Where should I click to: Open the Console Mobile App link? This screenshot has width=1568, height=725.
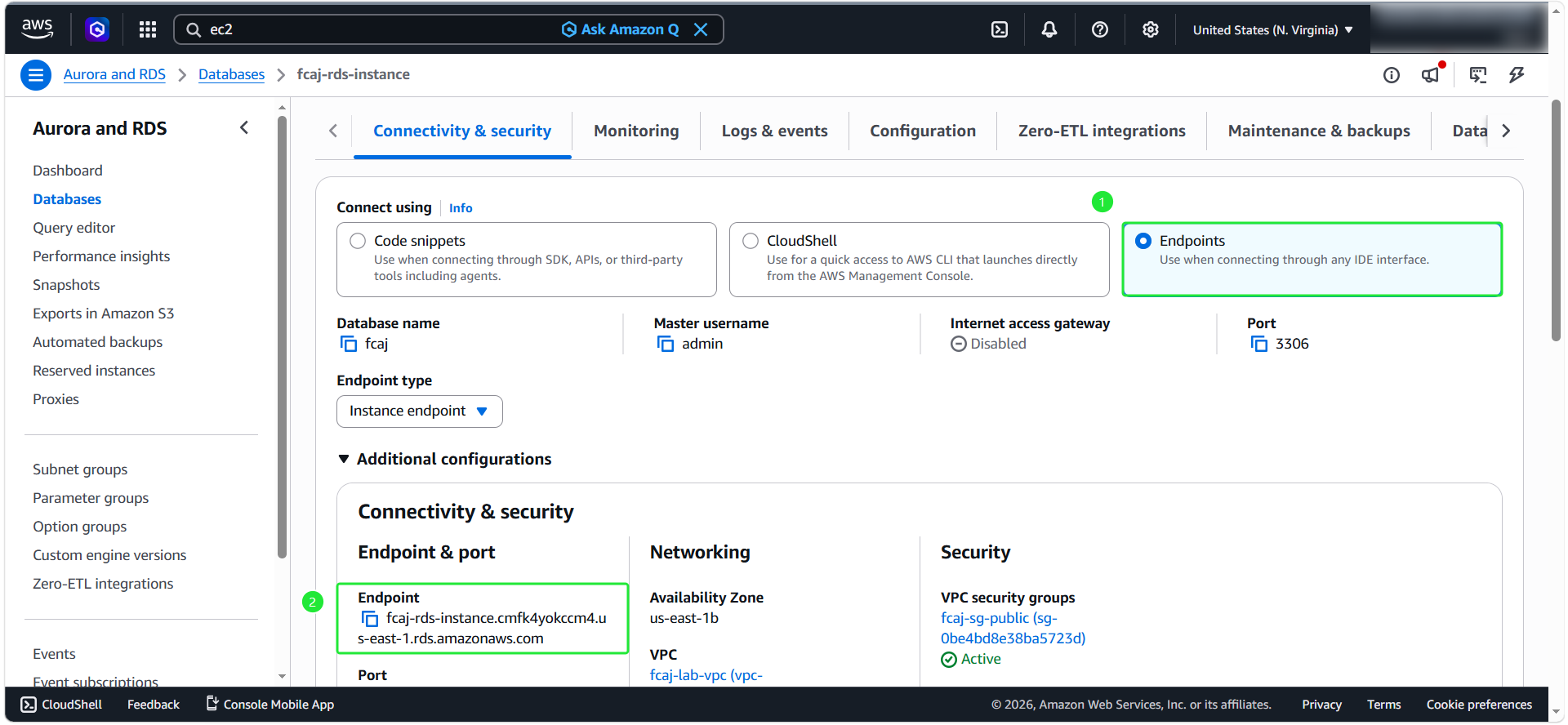269,705
